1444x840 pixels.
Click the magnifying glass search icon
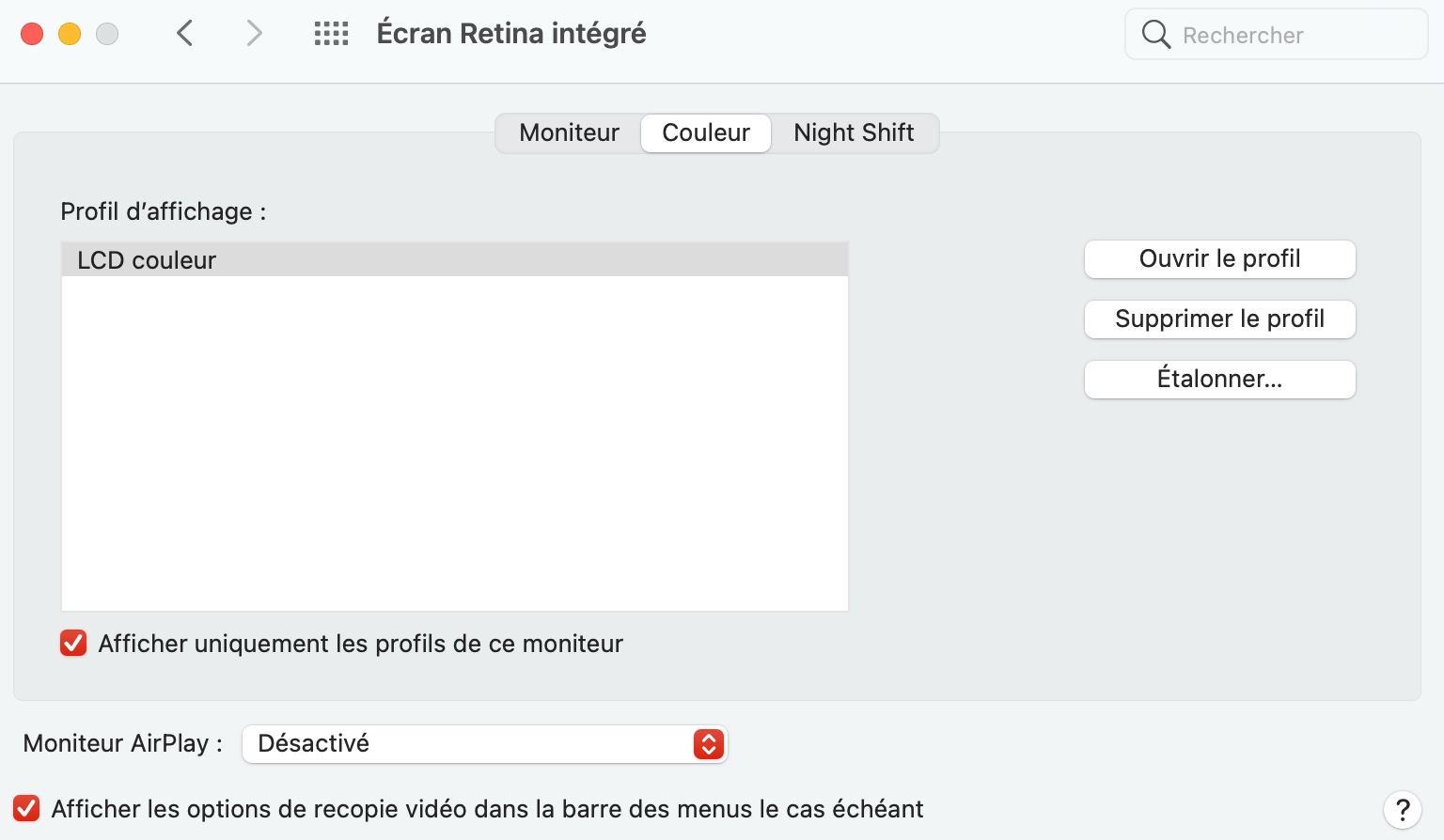(1155, 35)
